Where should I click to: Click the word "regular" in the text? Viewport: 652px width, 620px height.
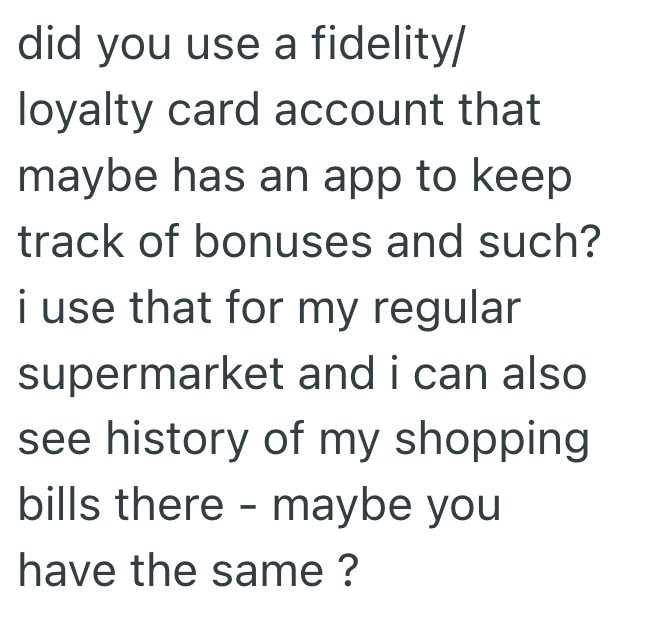point(447,310)
